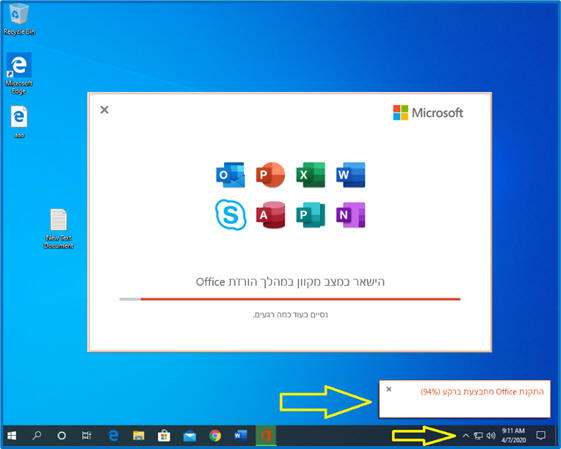Open volume control in tray
This screenshot has width=561, height=449.
491,435
